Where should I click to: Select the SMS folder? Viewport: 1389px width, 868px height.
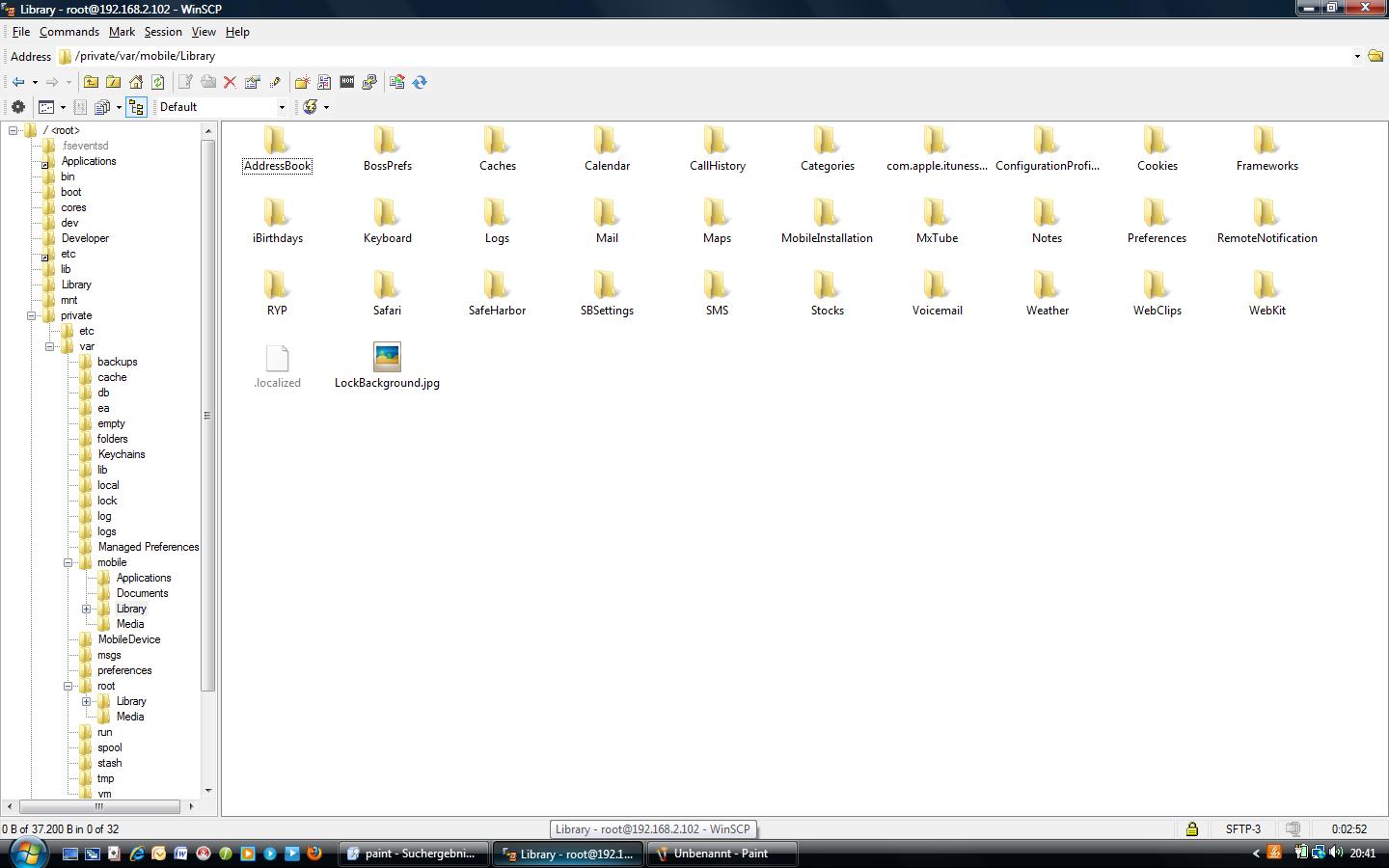pos(717,293)
